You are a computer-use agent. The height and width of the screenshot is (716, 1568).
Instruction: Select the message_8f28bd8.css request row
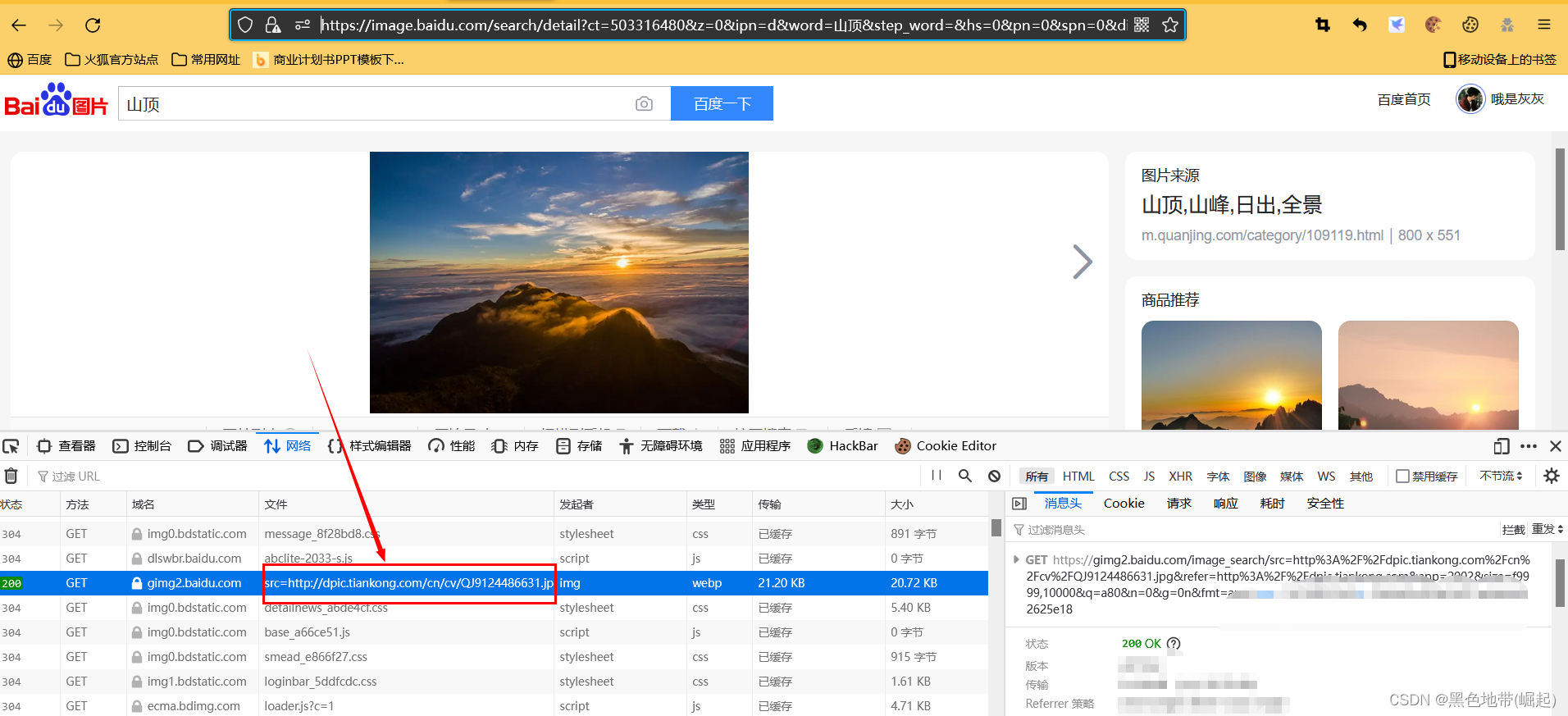[x=494, y=534]
